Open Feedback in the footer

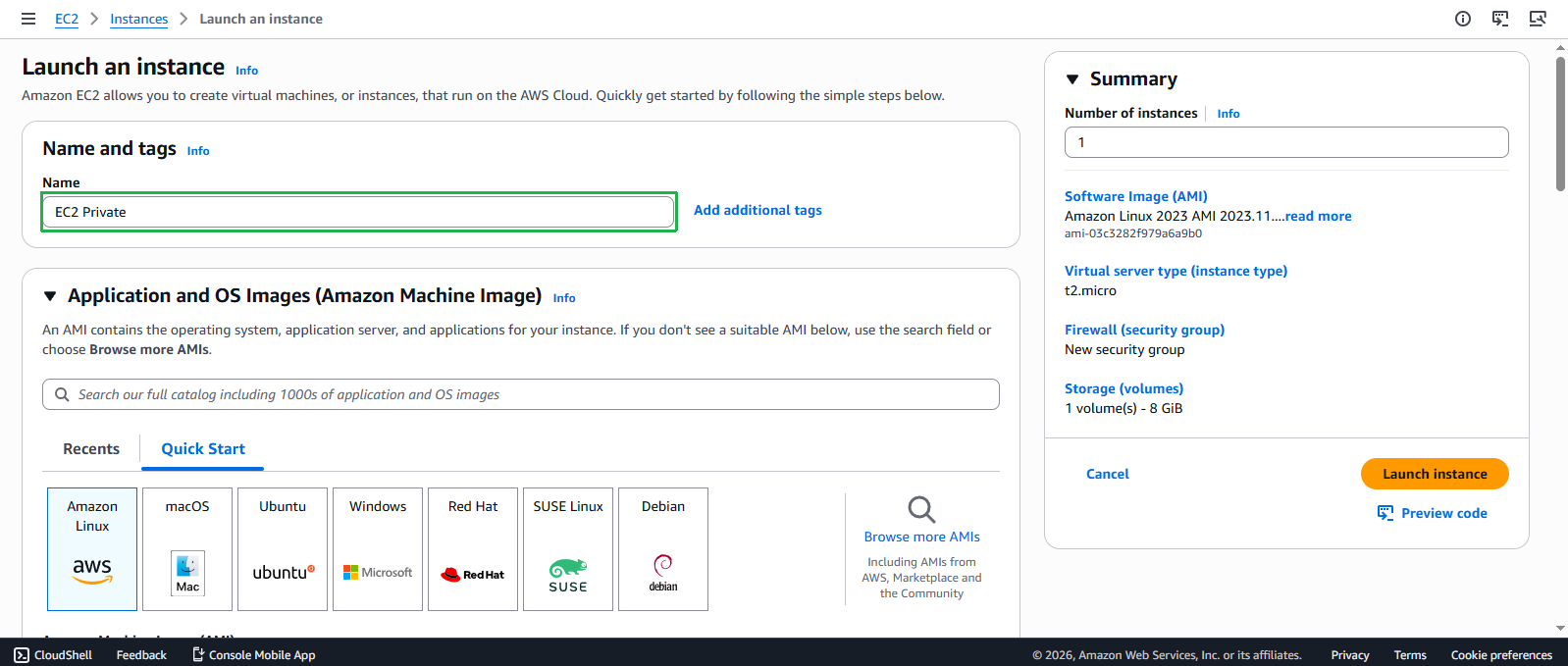tap(141, 655)
